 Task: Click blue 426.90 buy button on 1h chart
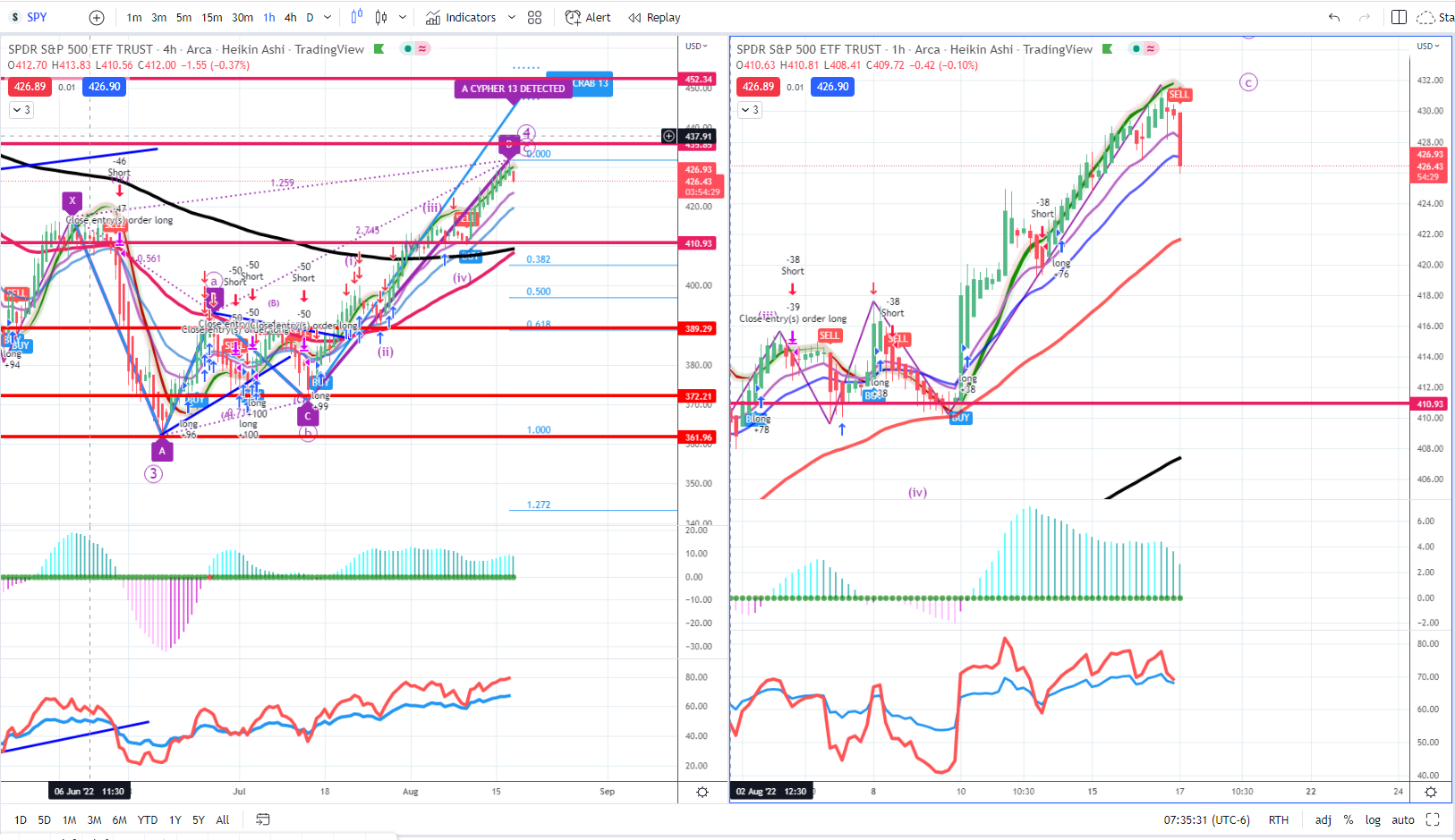pos(833,87)
